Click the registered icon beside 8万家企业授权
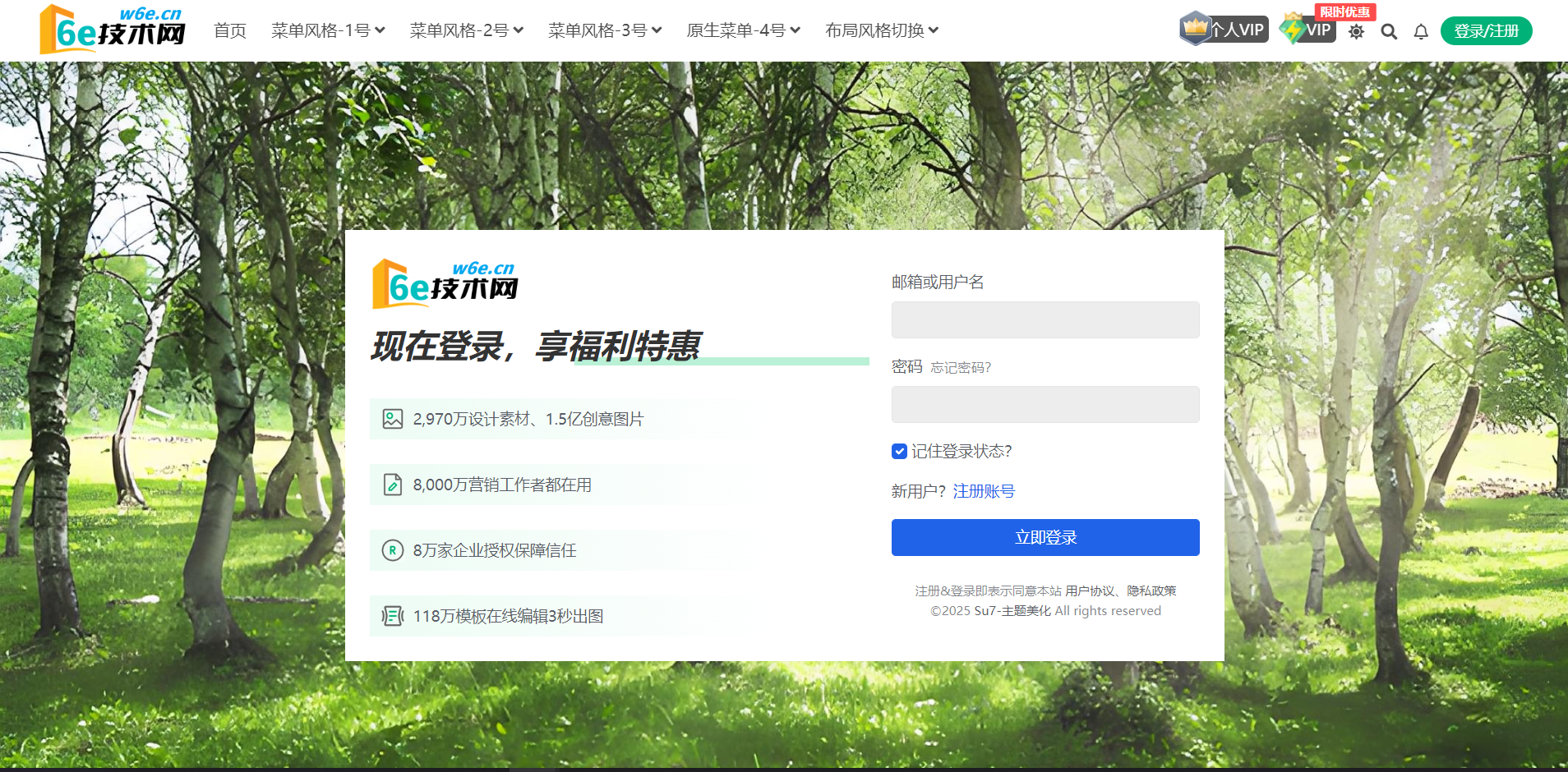This screenshot has height=772, width=1568. coord(393,550)
